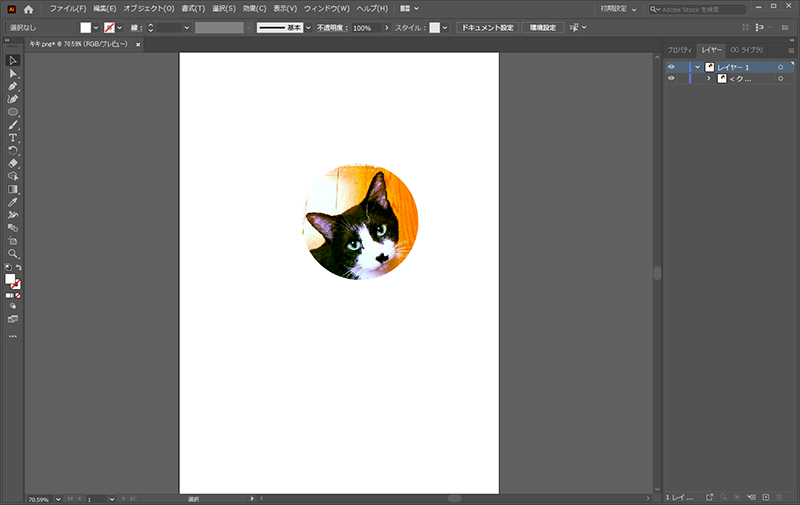Screen dimensions: 800x505
Task: Click the fill color swatch in control bar
Action: (86, 28)
